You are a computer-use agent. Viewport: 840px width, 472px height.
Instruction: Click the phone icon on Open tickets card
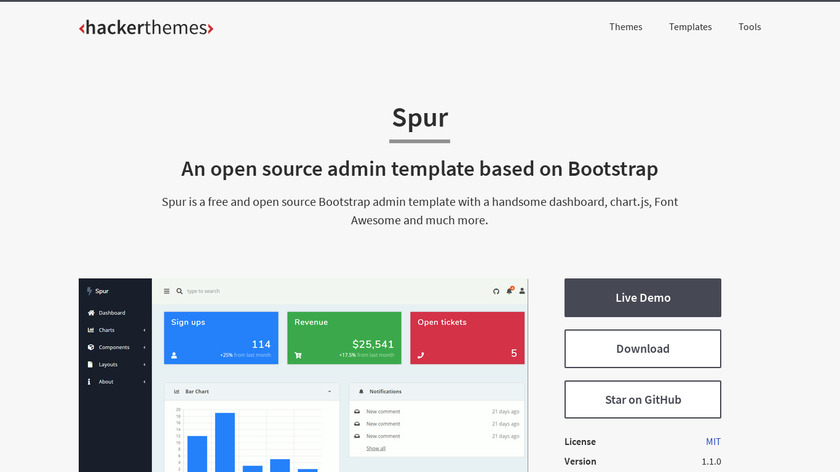point(421,355)
